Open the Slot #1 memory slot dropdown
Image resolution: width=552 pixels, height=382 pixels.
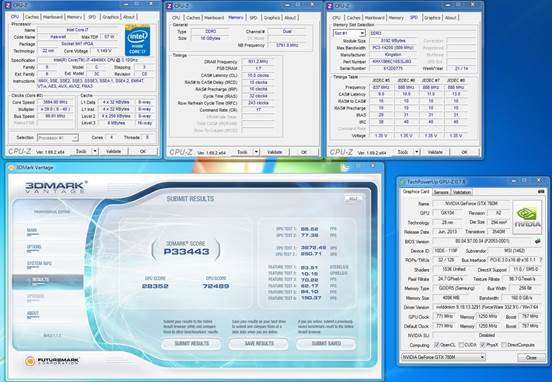349,33
